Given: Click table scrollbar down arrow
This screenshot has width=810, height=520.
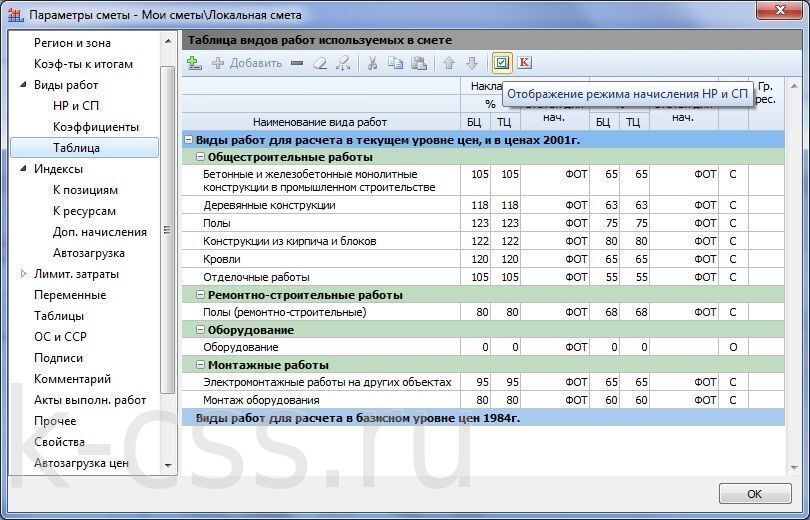Looking at the screenshot, I should pos(795,467).
